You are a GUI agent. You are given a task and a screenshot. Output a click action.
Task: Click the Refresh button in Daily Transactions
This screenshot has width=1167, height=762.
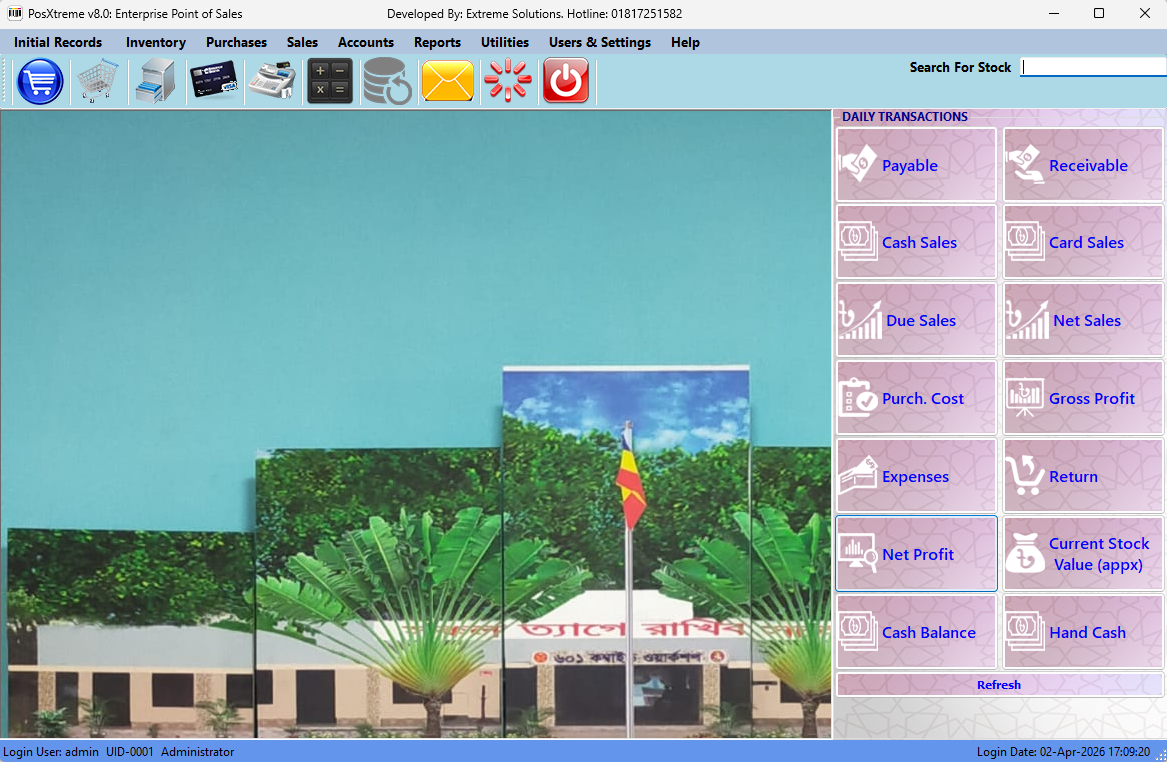coord(999,685)
